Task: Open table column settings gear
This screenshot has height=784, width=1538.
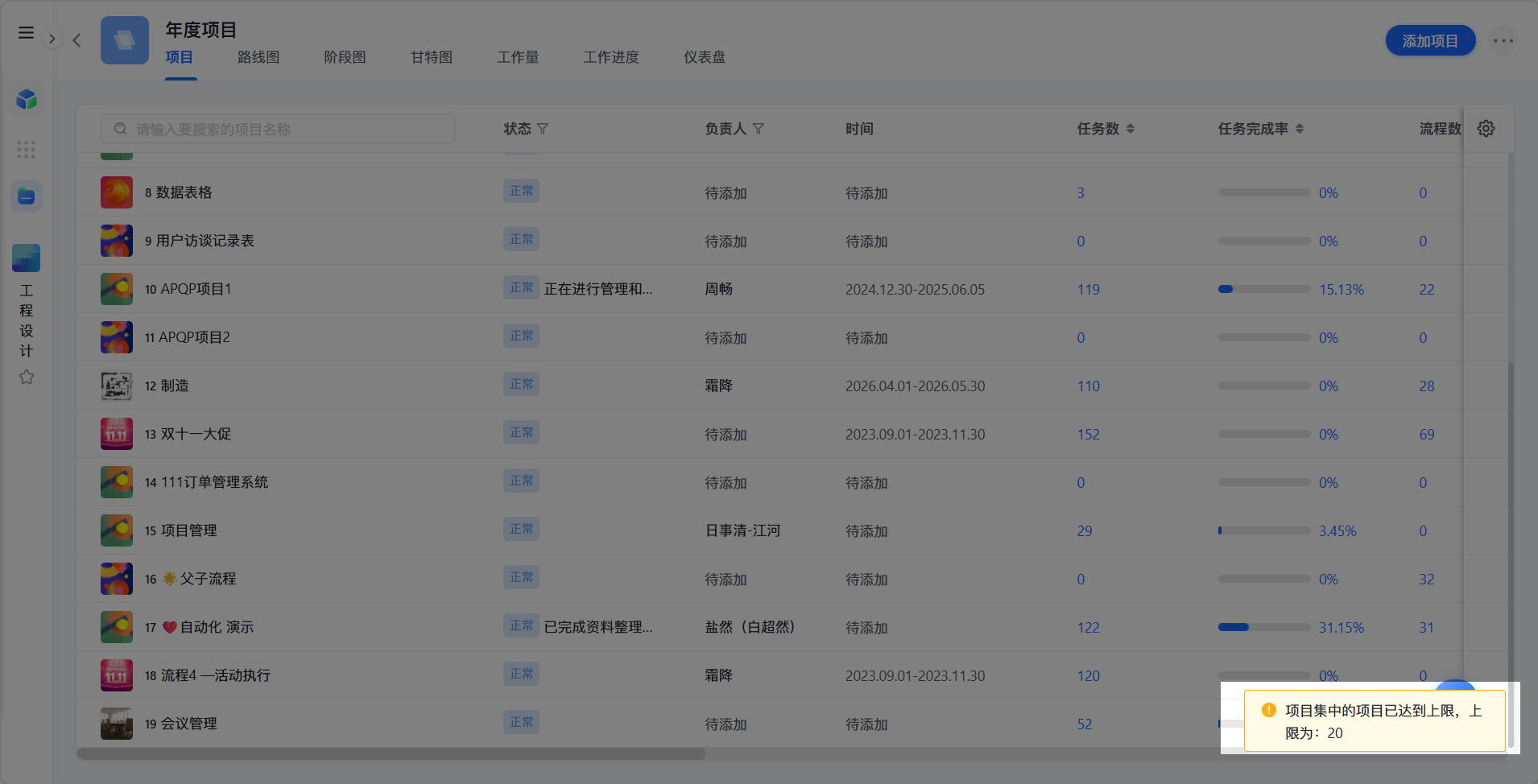Action: [x=1486, y=129]
